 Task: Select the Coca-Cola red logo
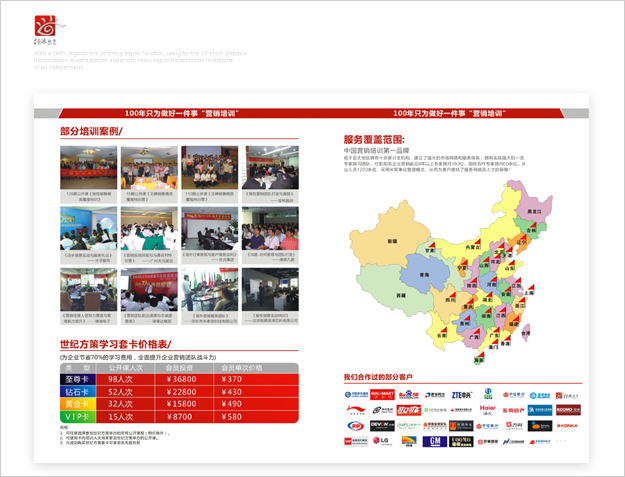[x=409, y=409]
